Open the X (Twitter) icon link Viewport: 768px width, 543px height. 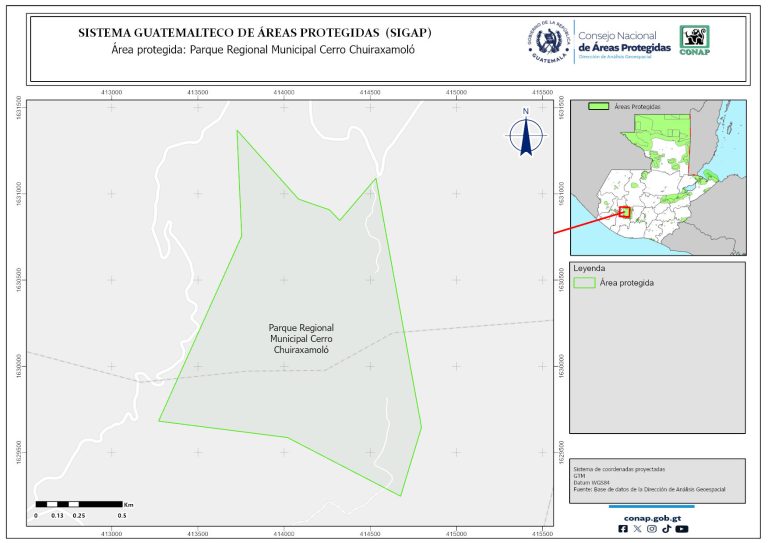click(638, 529)
